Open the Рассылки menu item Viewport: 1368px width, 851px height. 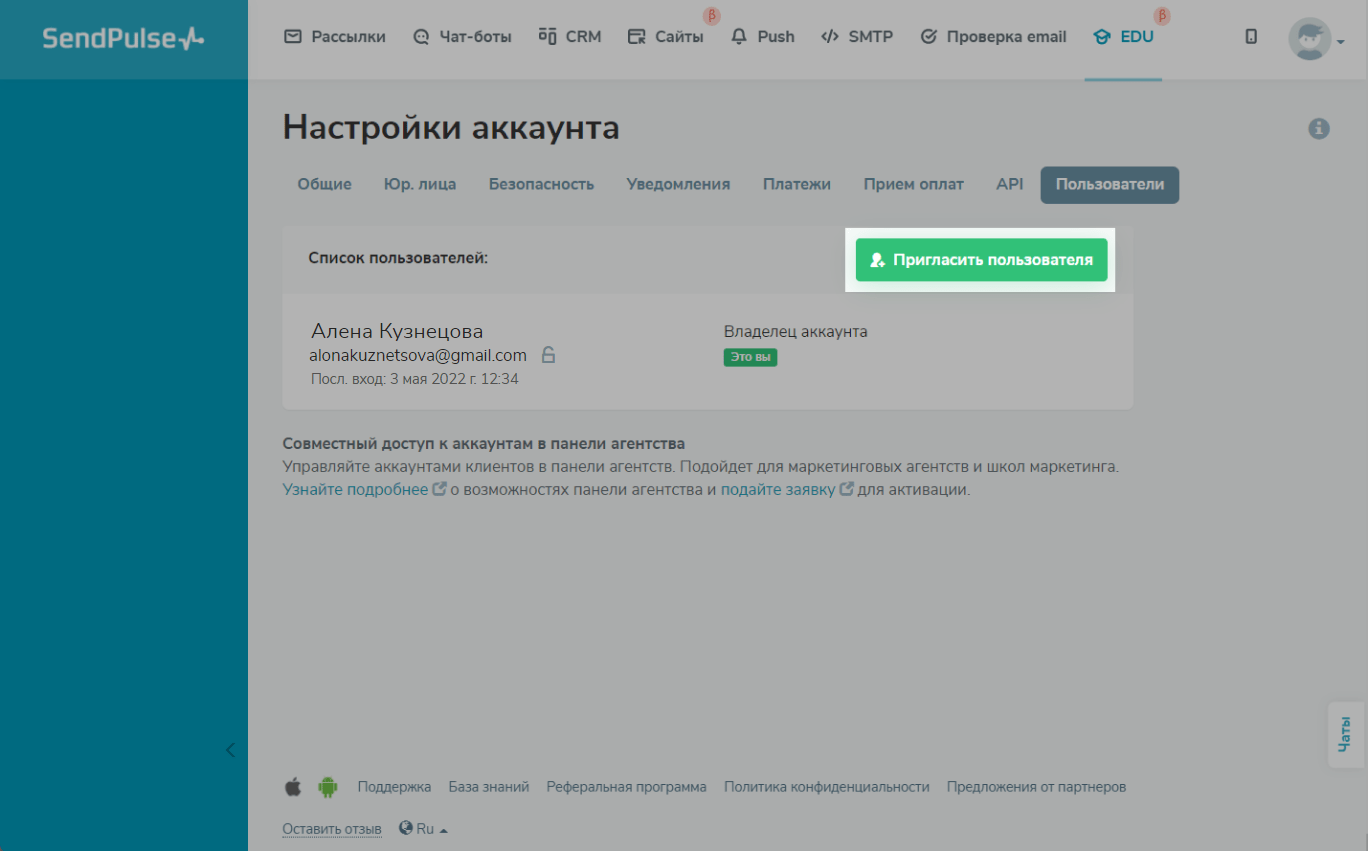[x=335, y=37]
